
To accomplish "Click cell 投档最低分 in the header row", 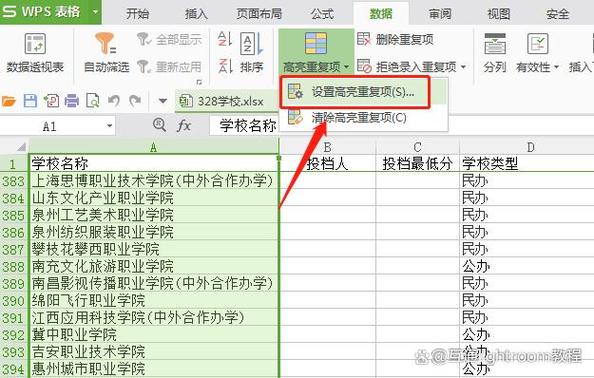I will 417,164.
